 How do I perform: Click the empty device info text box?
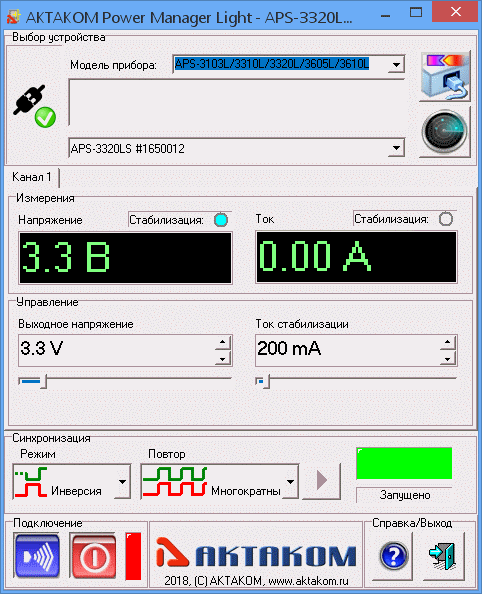tap(236, 102)
